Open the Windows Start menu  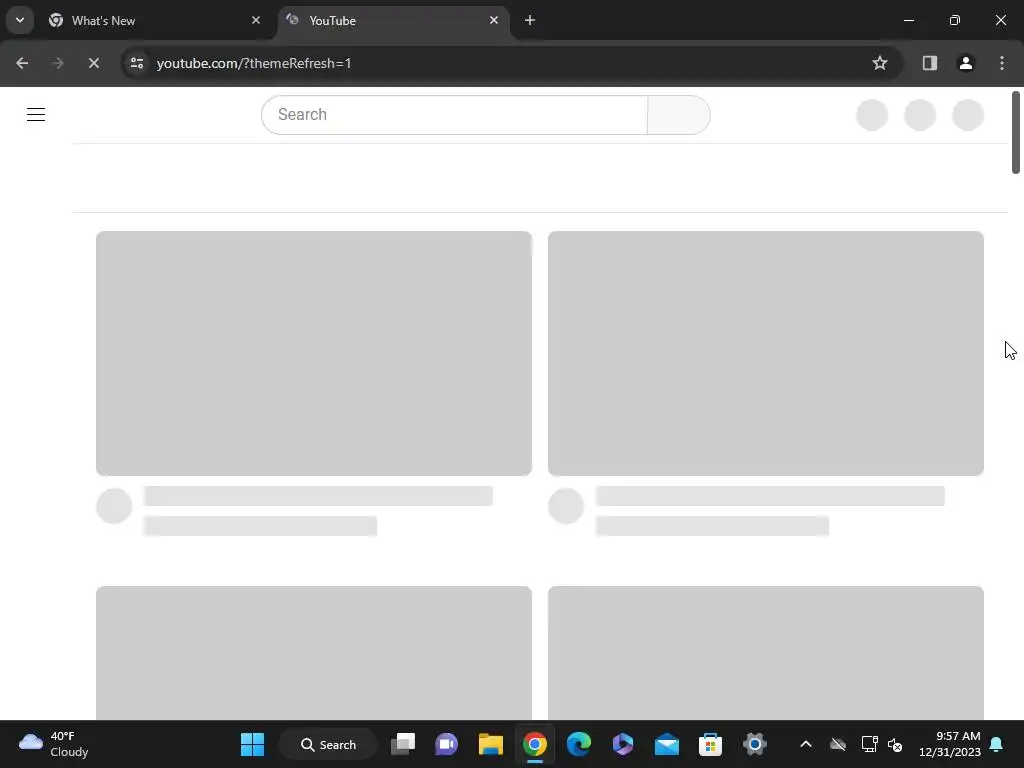point(252,744)
